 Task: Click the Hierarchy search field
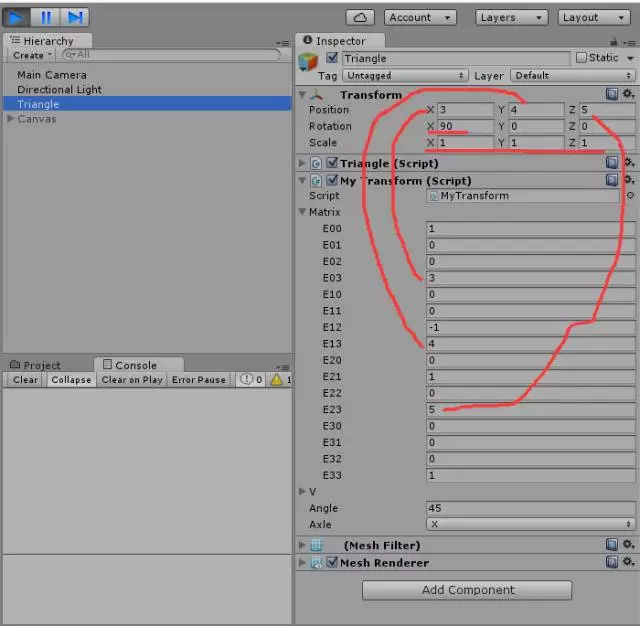tap(171, 55)
